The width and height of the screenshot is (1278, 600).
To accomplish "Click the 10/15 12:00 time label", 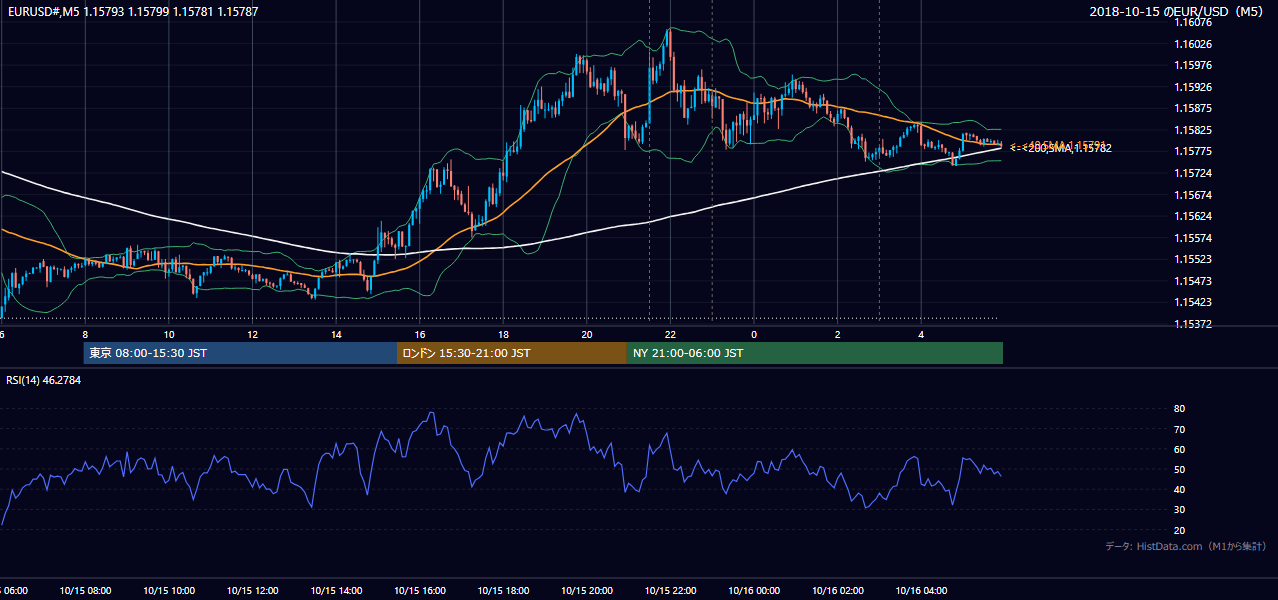I will pyautogui.click(x=252, y=591).
